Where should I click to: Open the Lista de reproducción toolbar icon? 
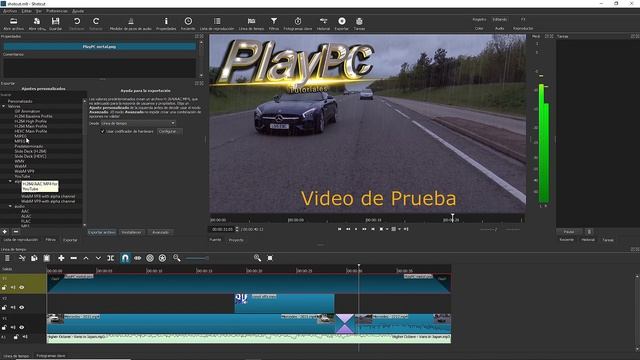[217, 21]
